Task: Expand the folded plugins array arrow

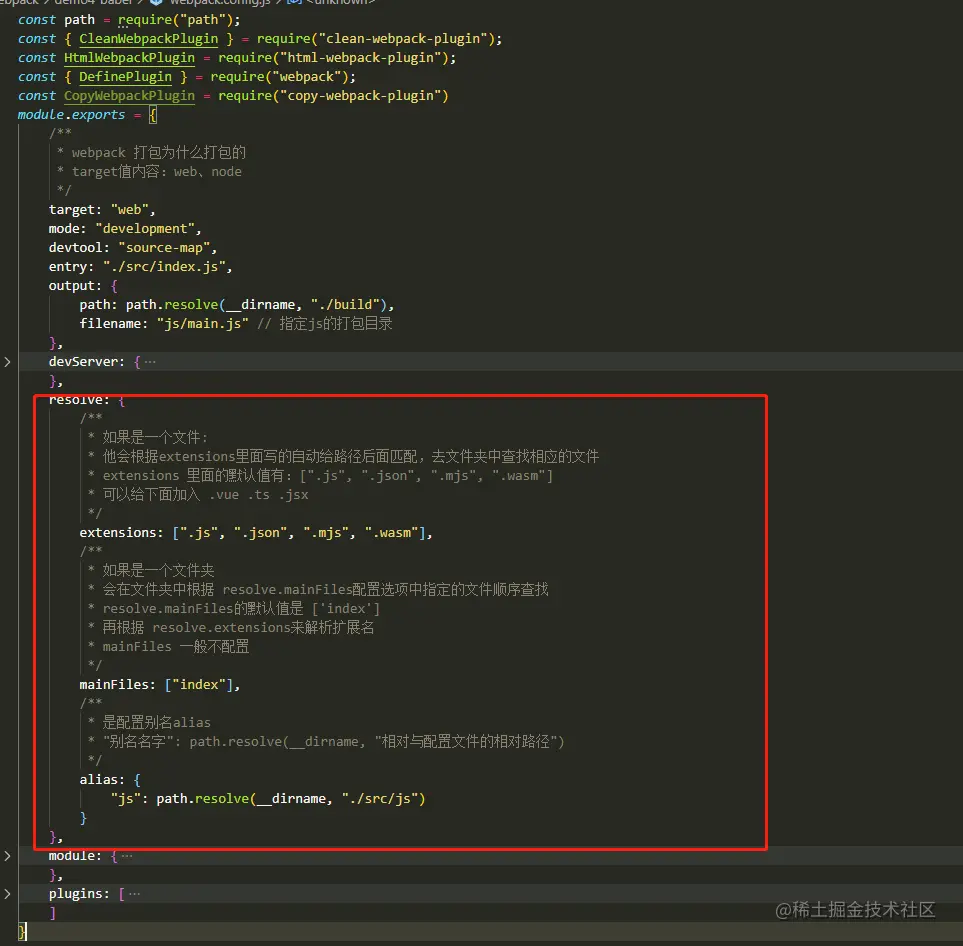Action: (7, 894)
